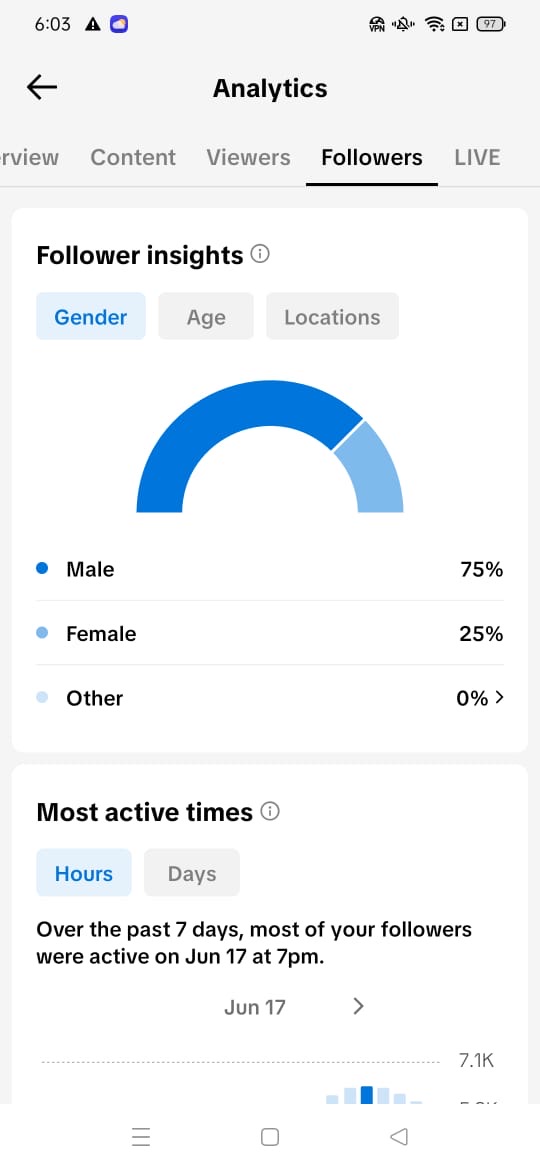The width and height of the screenshot is (540, 1170).
Task: Switch active times to Hours
Action: click(x=84, y=873)
